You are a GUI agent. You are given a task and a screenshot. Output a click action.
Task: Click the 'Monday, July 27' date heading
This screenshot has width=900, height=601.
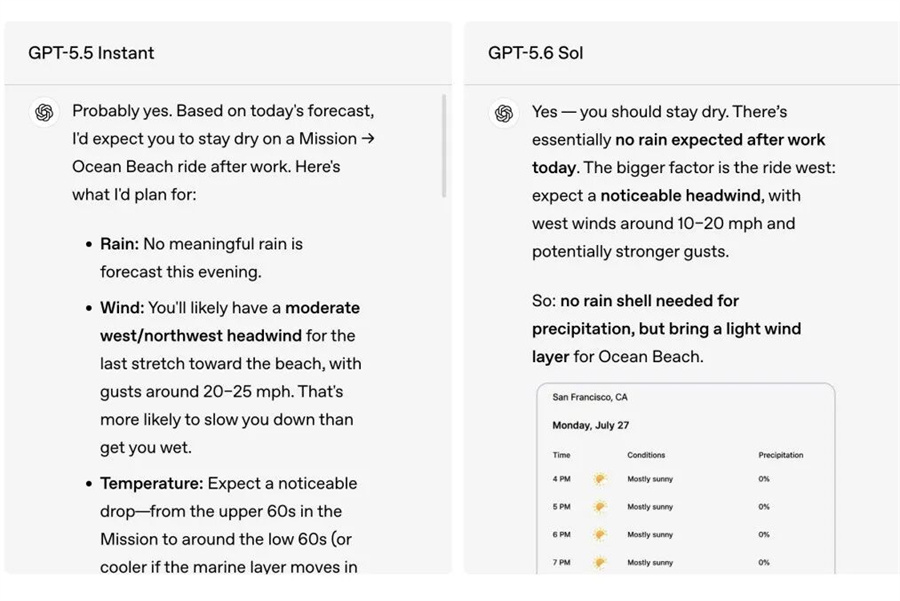tap(591, 425)
